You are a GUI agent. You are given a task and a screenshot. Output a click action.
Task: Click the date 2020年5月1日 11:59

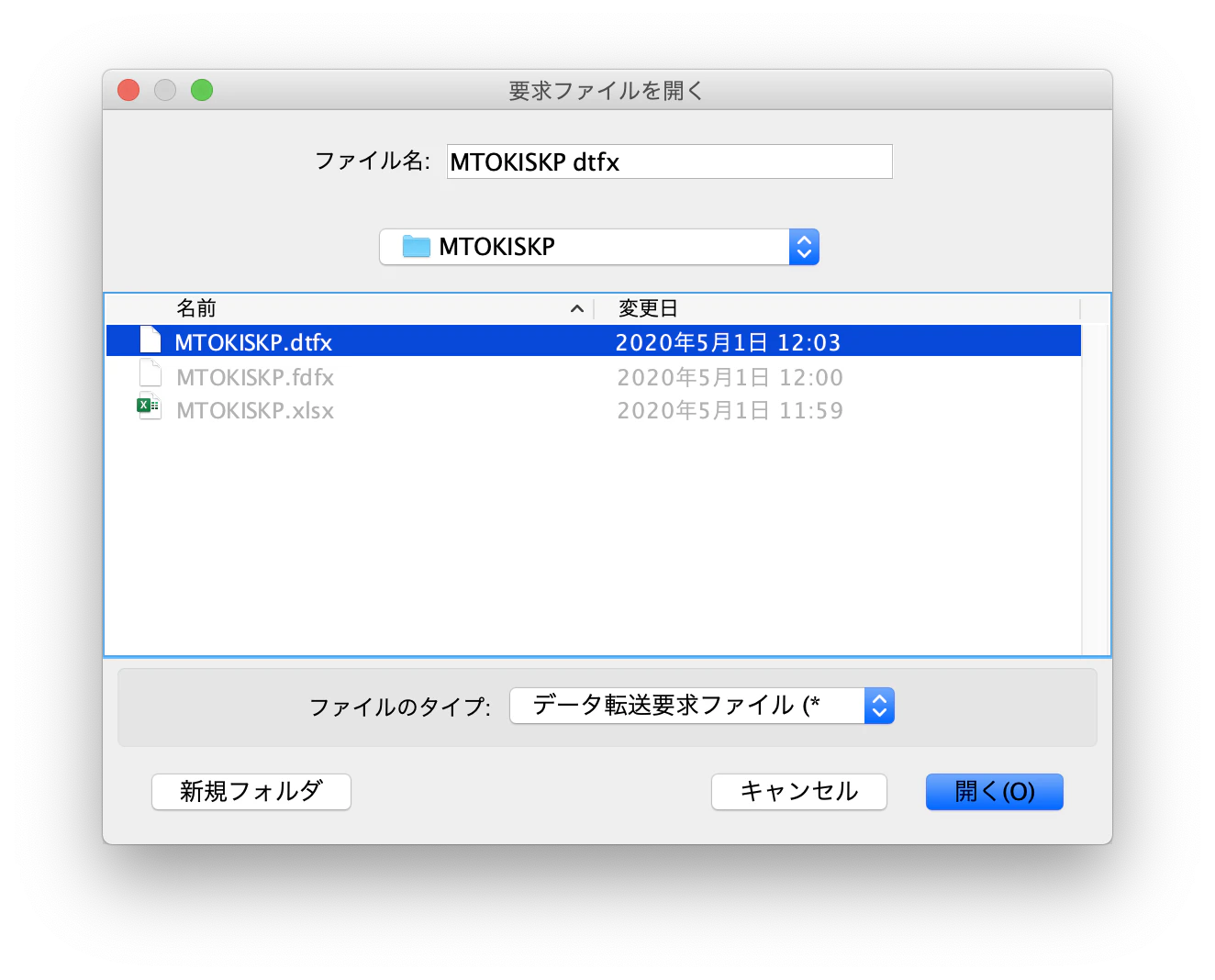coord(730,410)
